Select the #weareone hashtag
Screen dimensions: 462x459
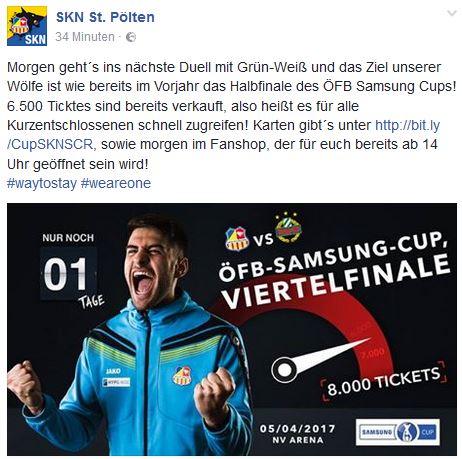coord(116,183)
